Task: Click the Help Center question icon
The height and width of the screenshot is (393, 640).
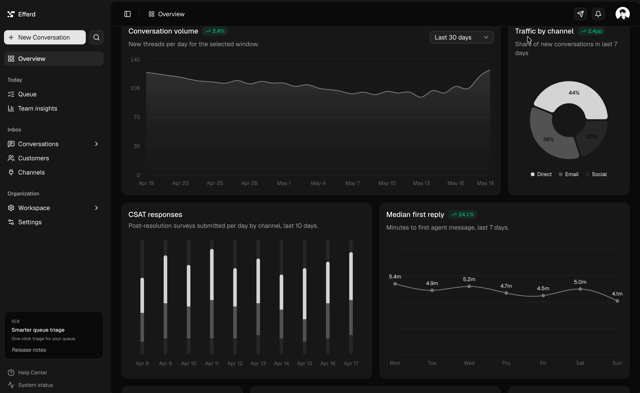Action: (11, 373)
